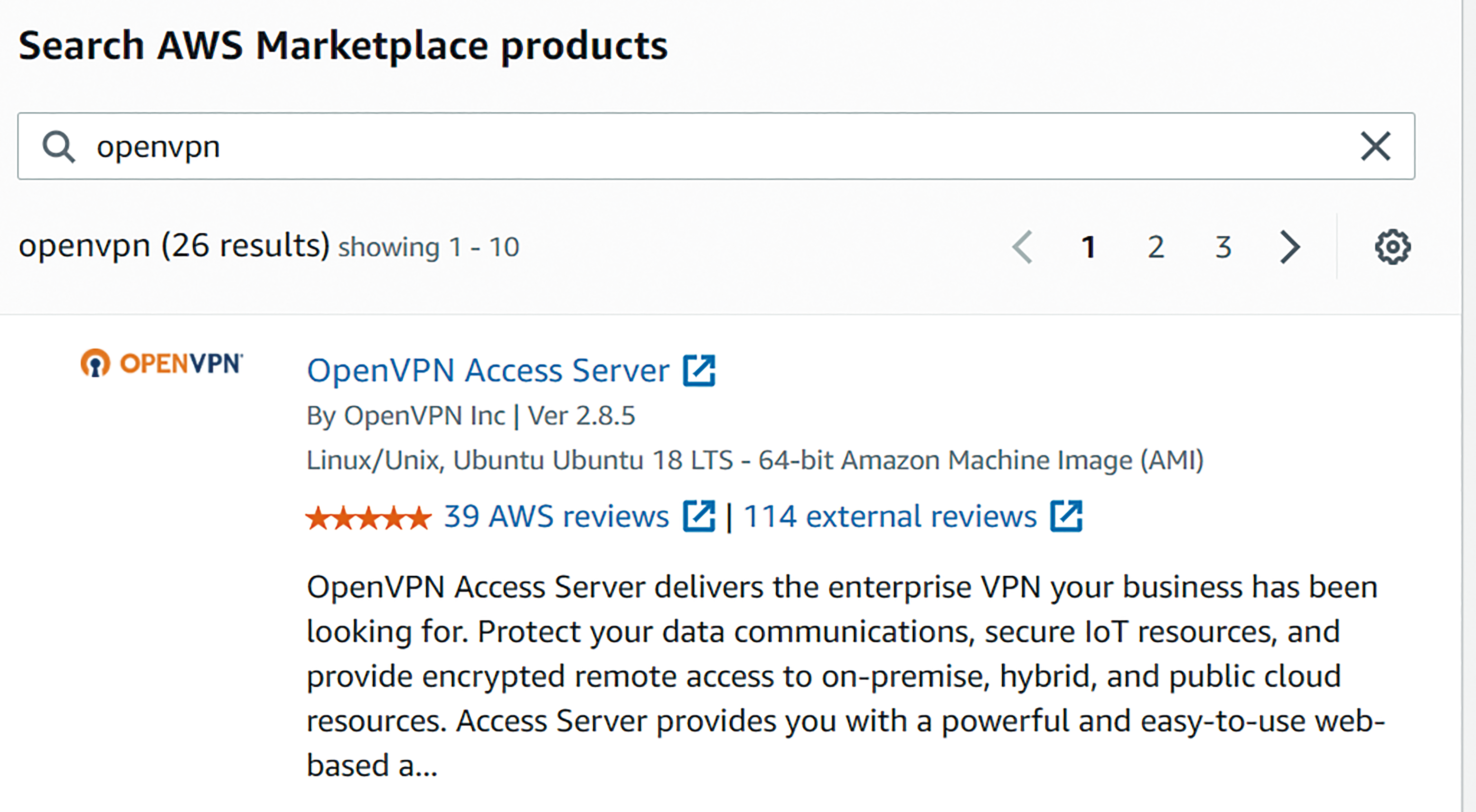Click the five-star rating
Image resolution: width=1476 pixels, height=812 pixels.
click(368, 518)
